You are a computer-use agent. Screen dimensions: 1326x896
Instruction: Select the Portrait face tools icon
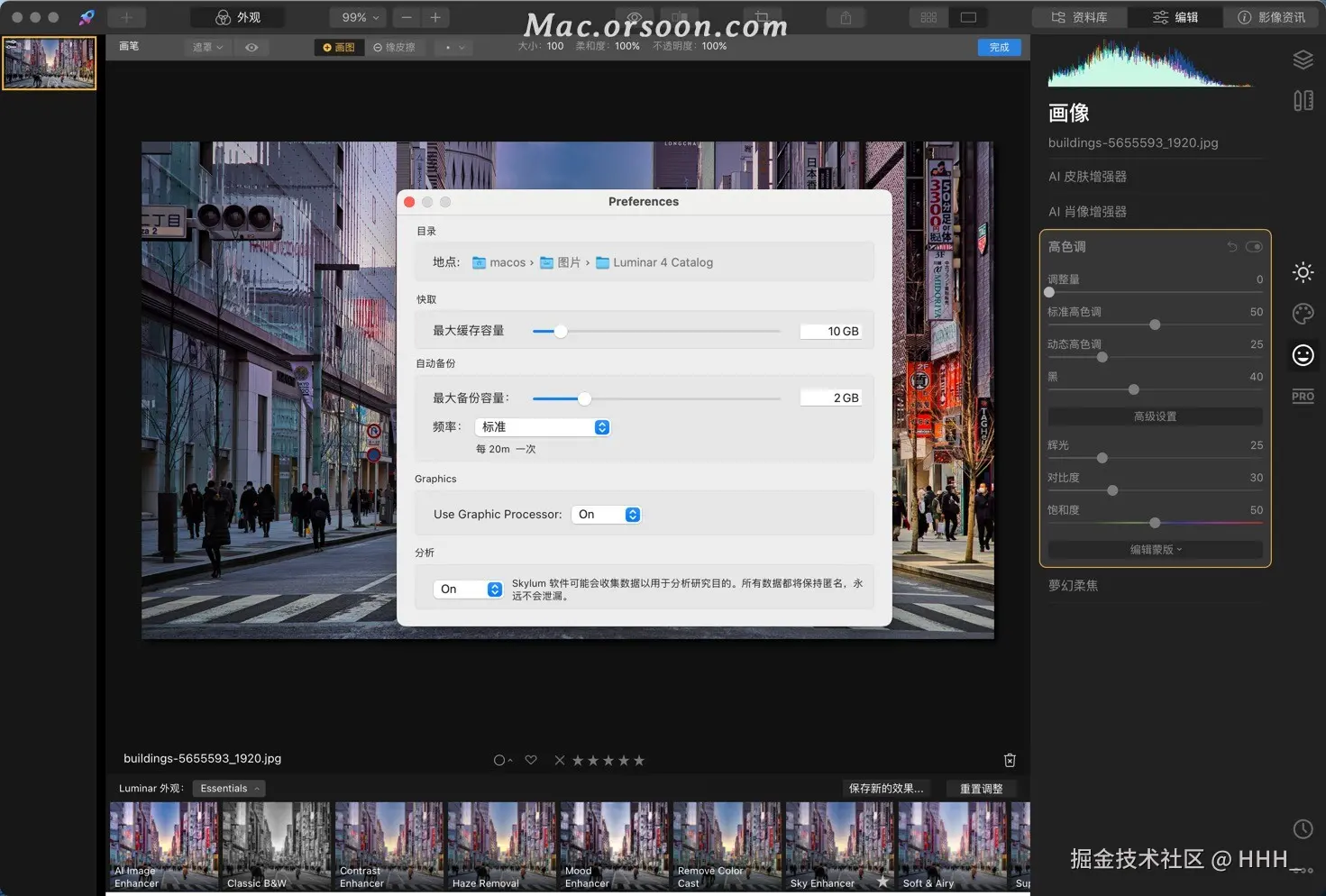pyautogui.click(x=1303, y=355)
